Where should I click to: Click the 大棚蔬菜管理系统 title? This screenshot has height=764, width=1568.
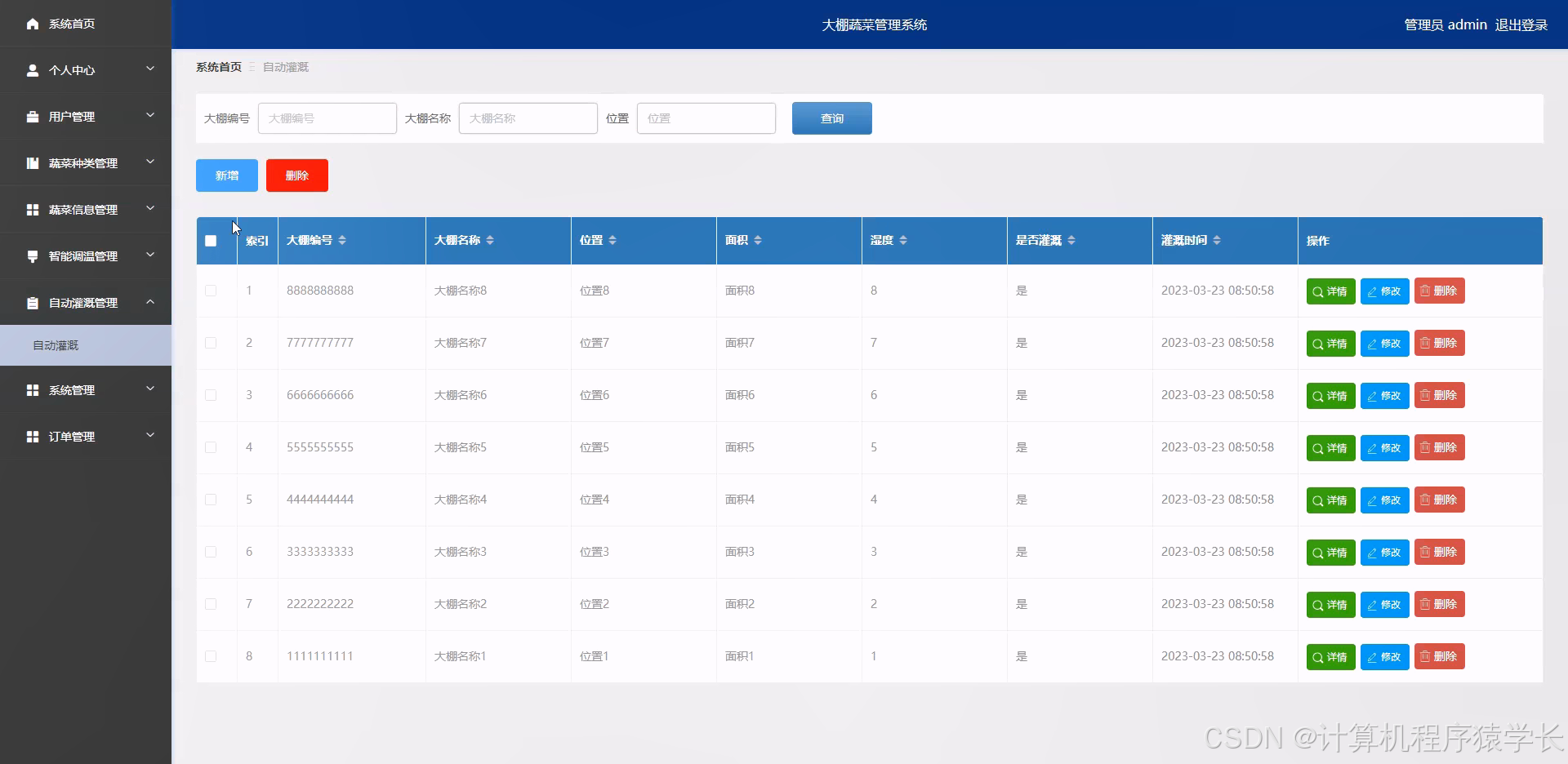[875, 25]
